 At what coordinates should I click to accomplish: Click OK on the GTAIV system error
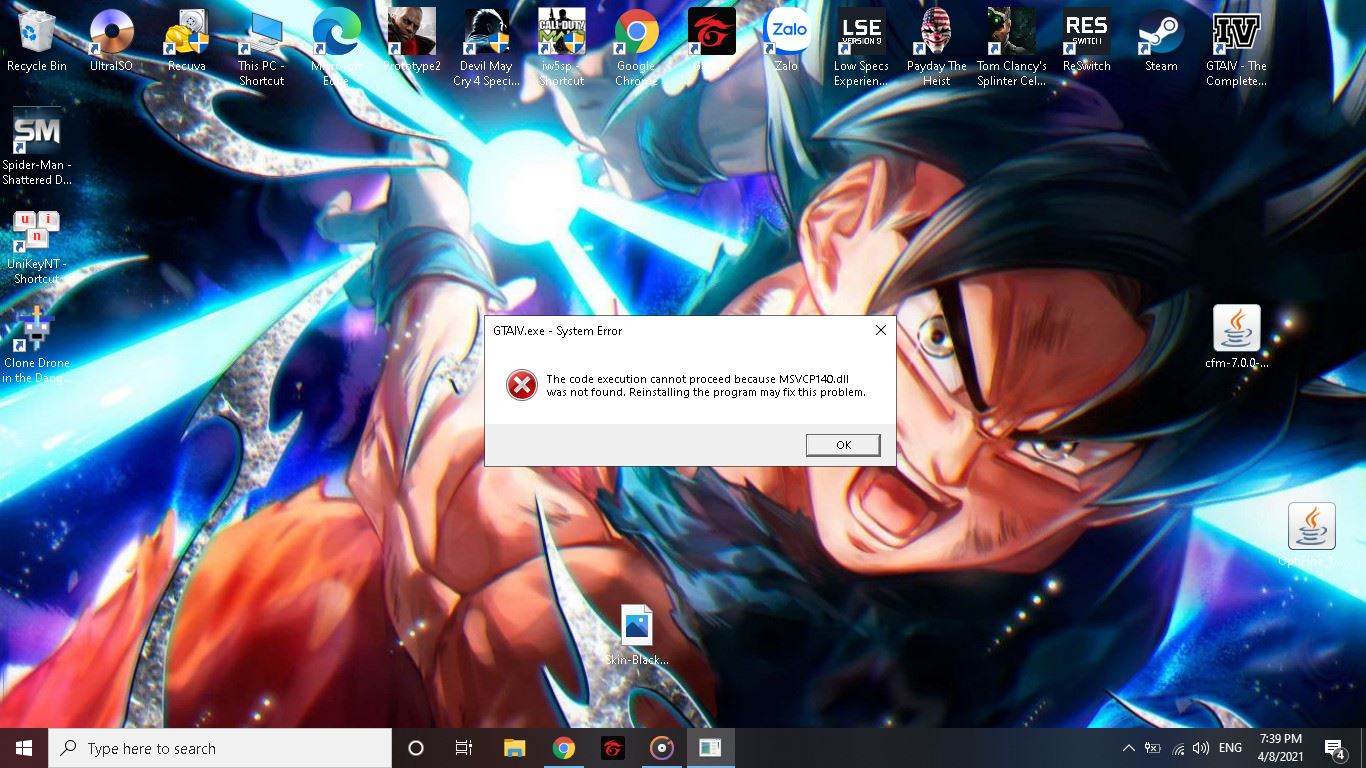pos(842,445)
